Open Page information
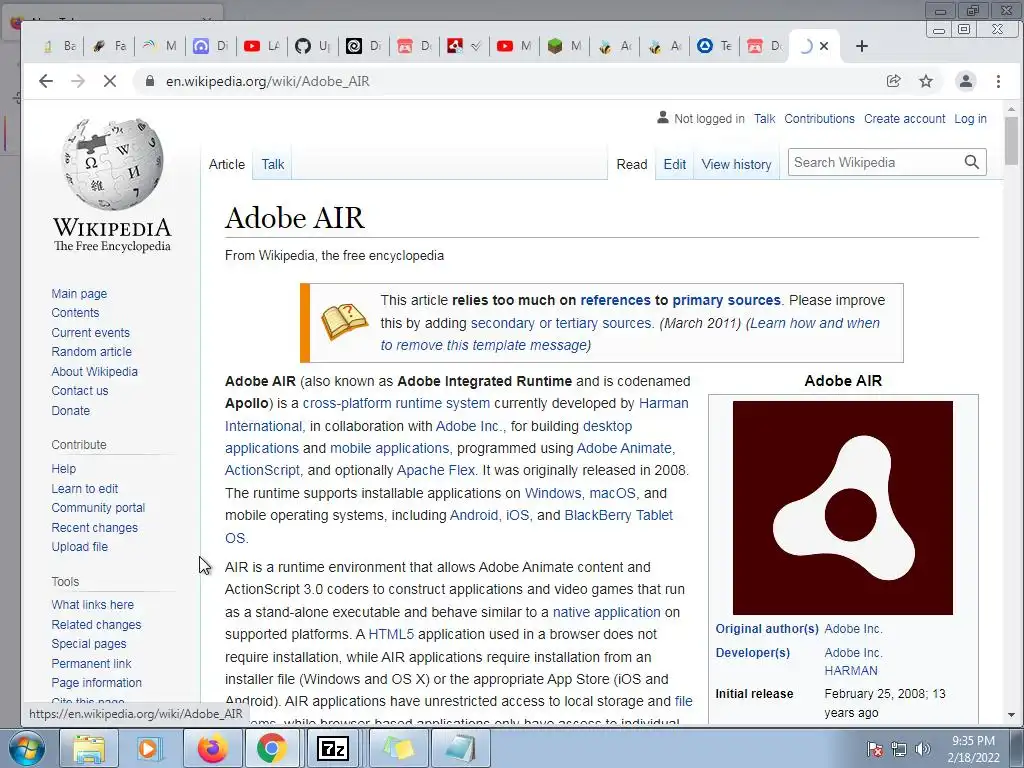 pyautogui.click(x=96, y=682)
